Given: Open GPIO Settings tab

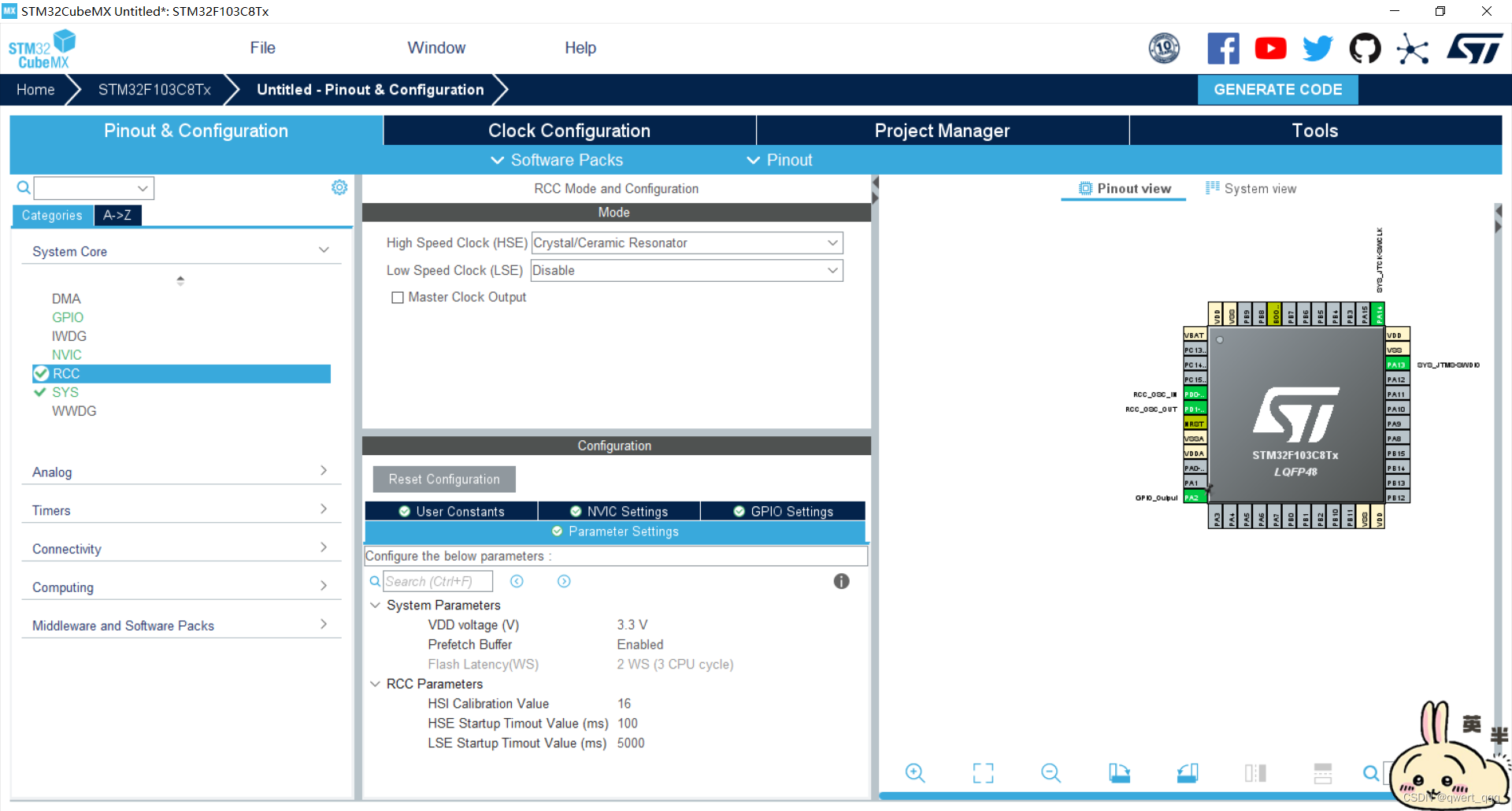Looking at the screenshot, I should pyautogui.click(x=783, y=511).
